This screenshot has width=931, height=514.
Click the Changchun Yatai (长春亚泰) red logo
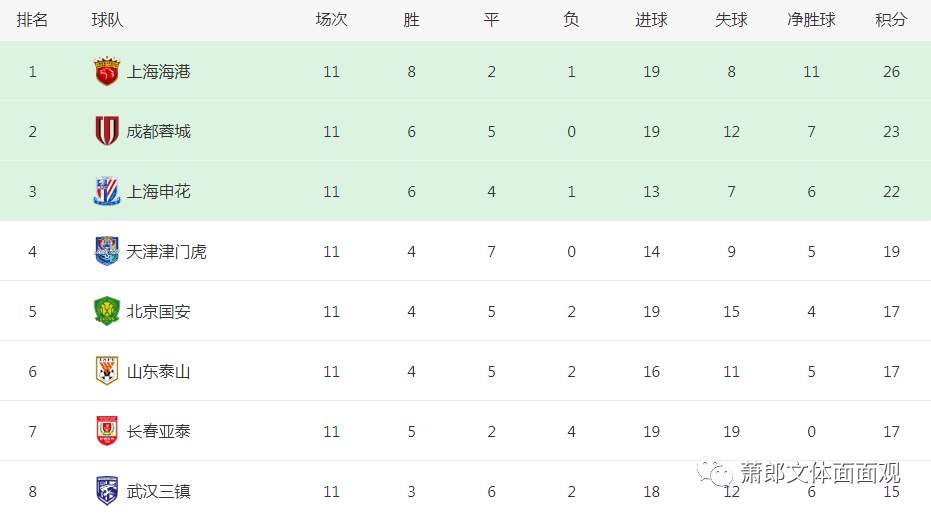107,431
